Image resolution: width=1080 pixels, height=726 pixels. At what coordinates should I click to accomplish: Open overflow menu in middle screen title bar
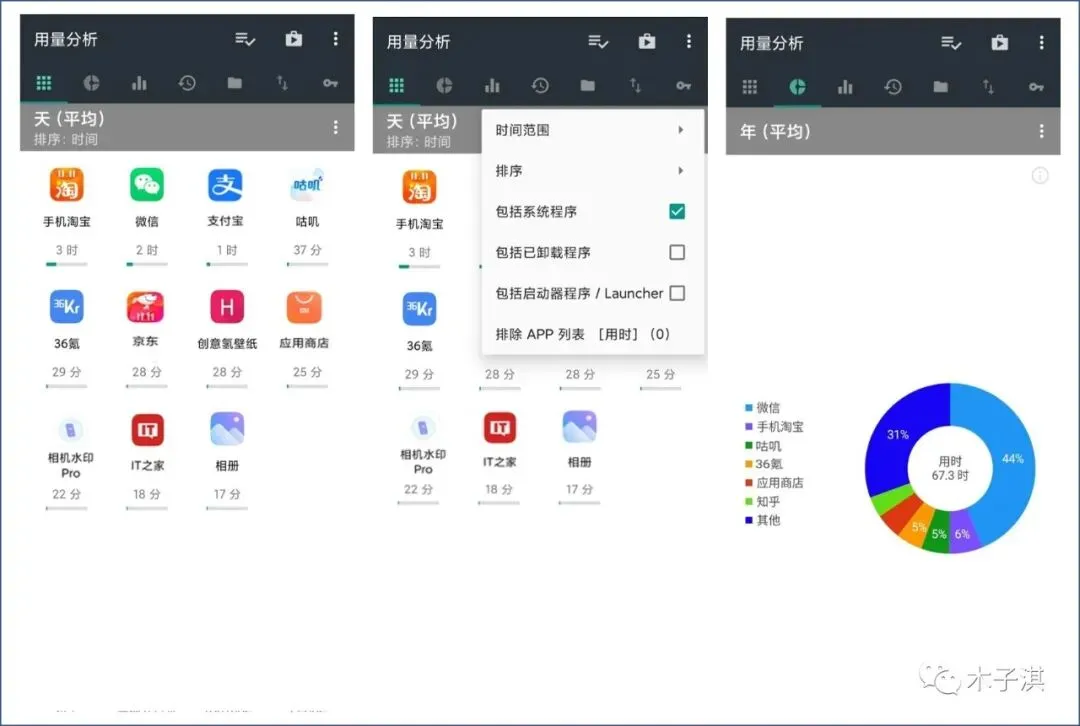689,41
